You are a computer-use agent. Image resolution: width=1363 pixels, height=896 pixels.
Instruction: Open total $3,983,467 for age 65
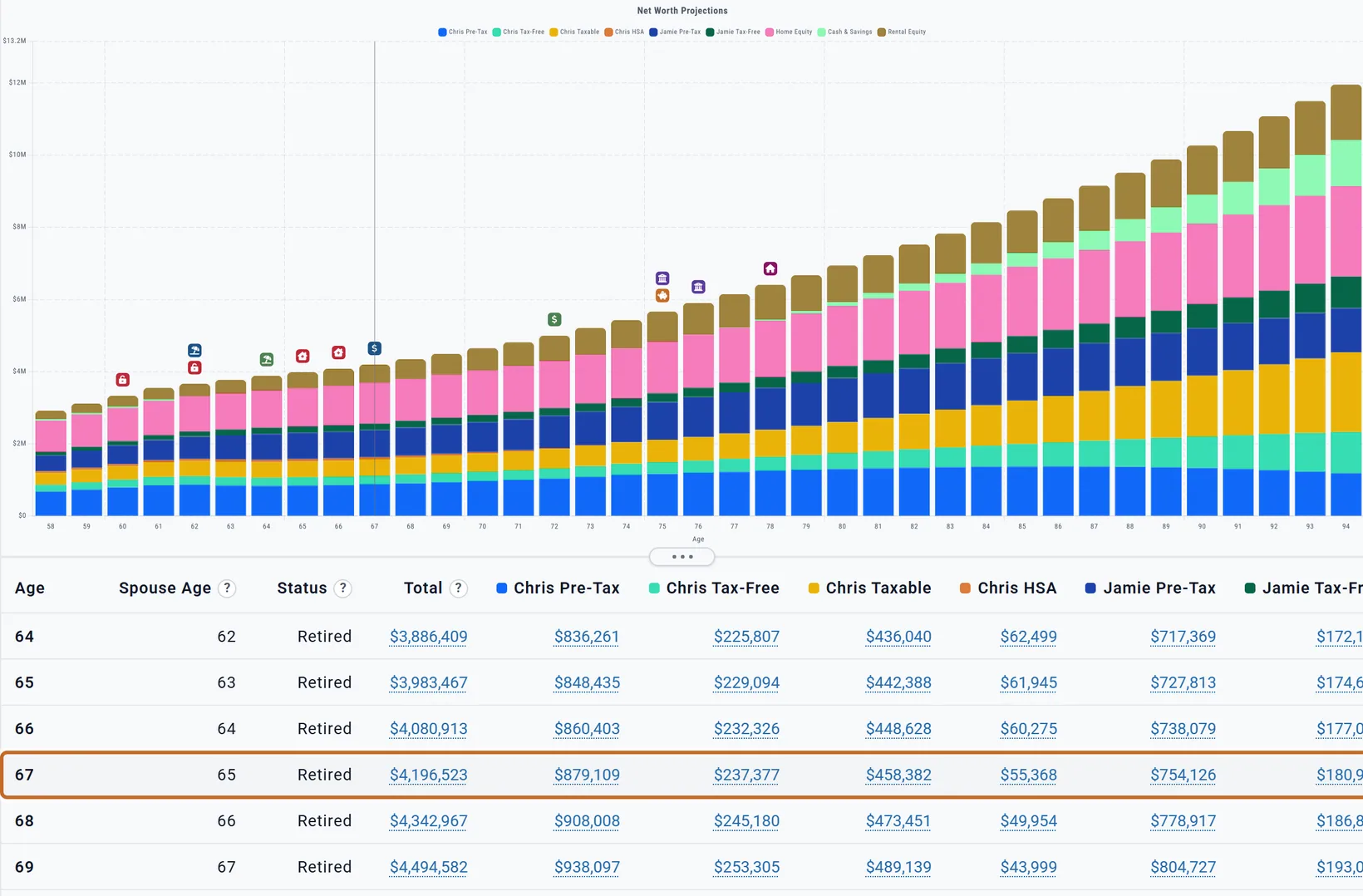tap(428, 683)
